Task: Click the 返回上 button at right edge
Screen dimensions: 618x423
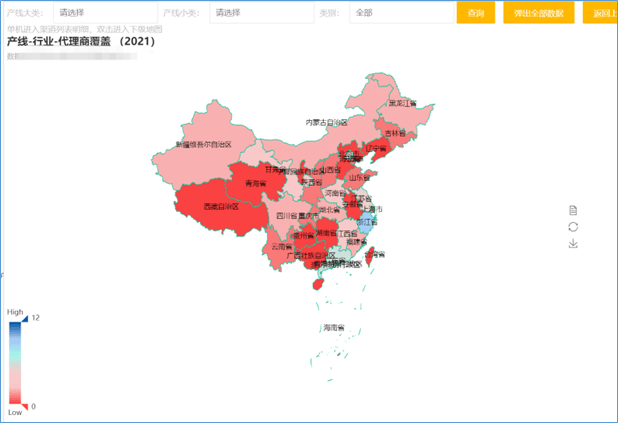Action: (x=600, y=13)
